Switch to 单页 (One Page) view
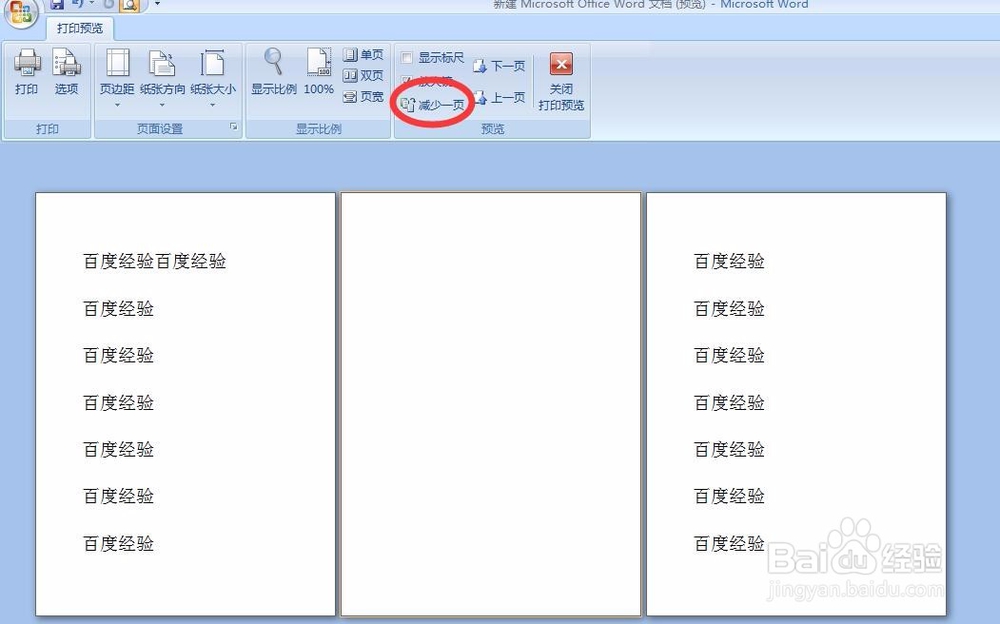This screenshot has width=1000, height=624. [x=362, y=54]
